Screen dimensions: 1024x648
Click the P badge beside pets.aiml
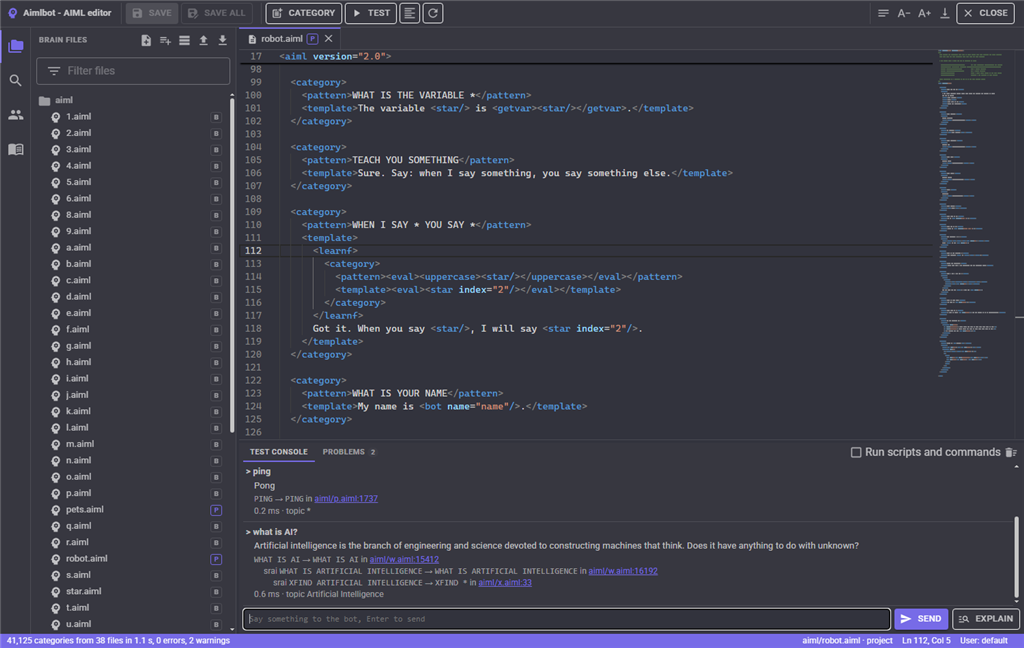click(x=216, y=510)
